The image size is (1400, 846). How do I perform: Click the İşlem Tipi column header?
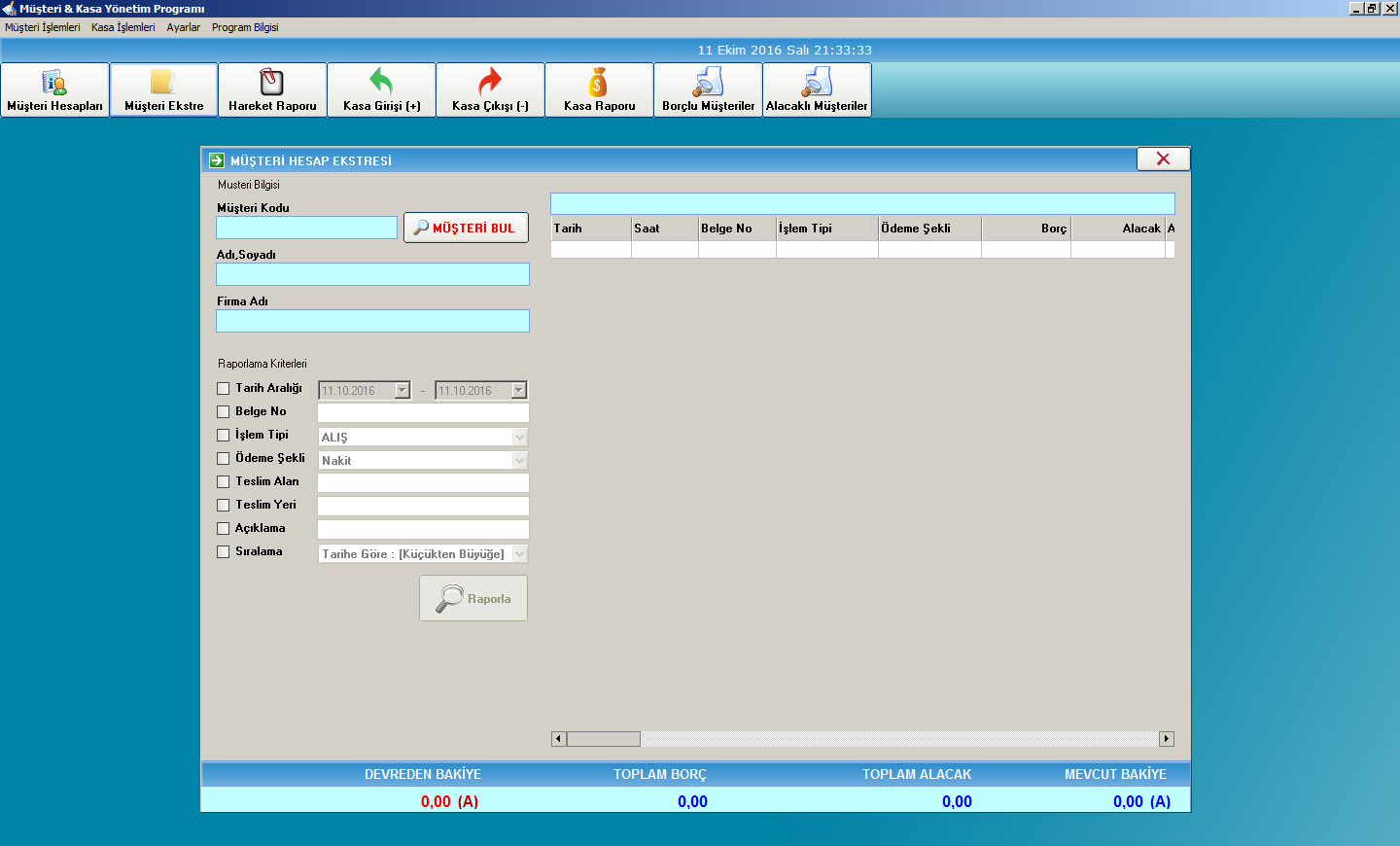point(827,229)
